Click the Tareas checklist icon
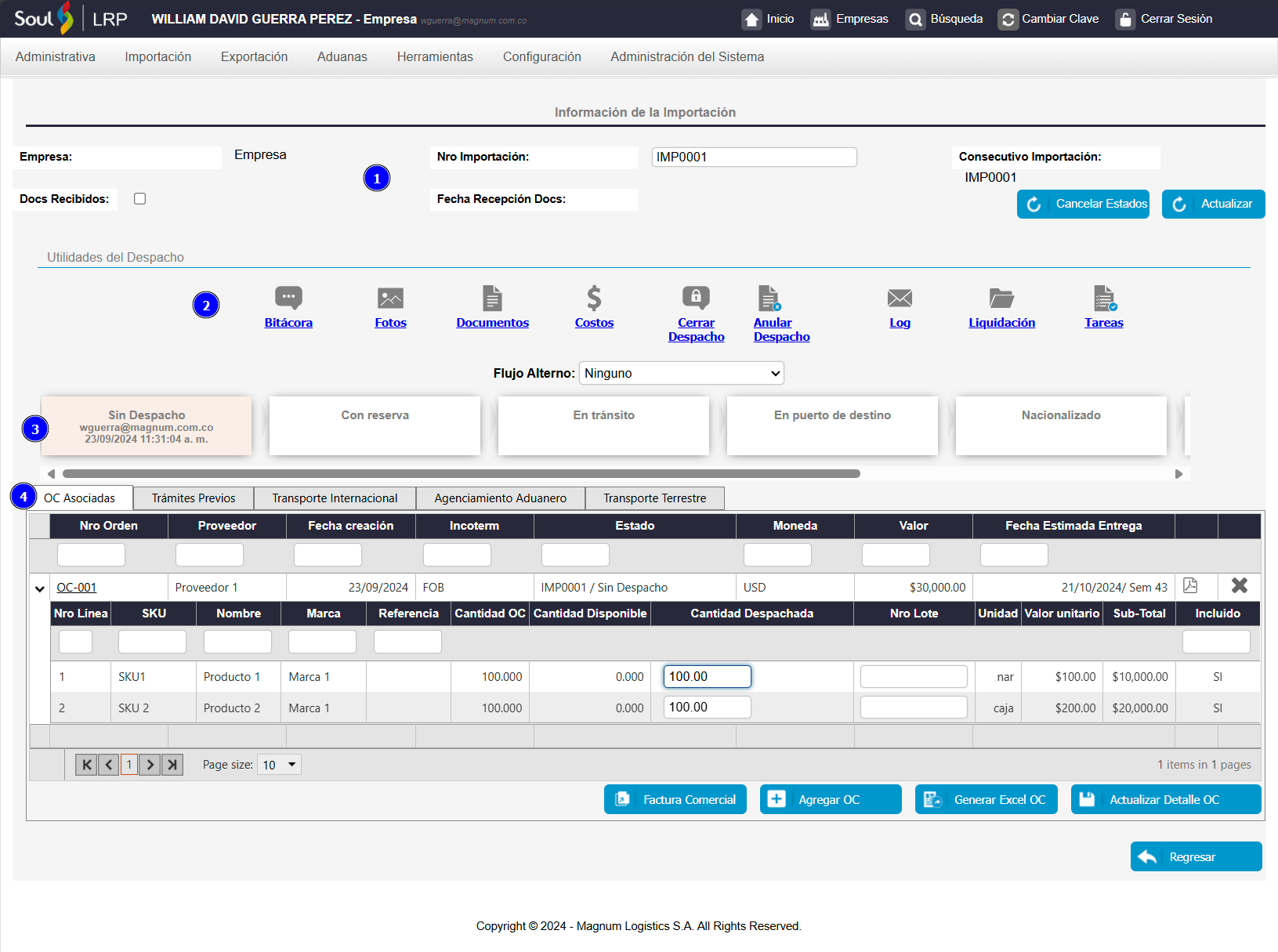Image resolution: width=1278 pixels, height=952 pixels. (1104, 299)
